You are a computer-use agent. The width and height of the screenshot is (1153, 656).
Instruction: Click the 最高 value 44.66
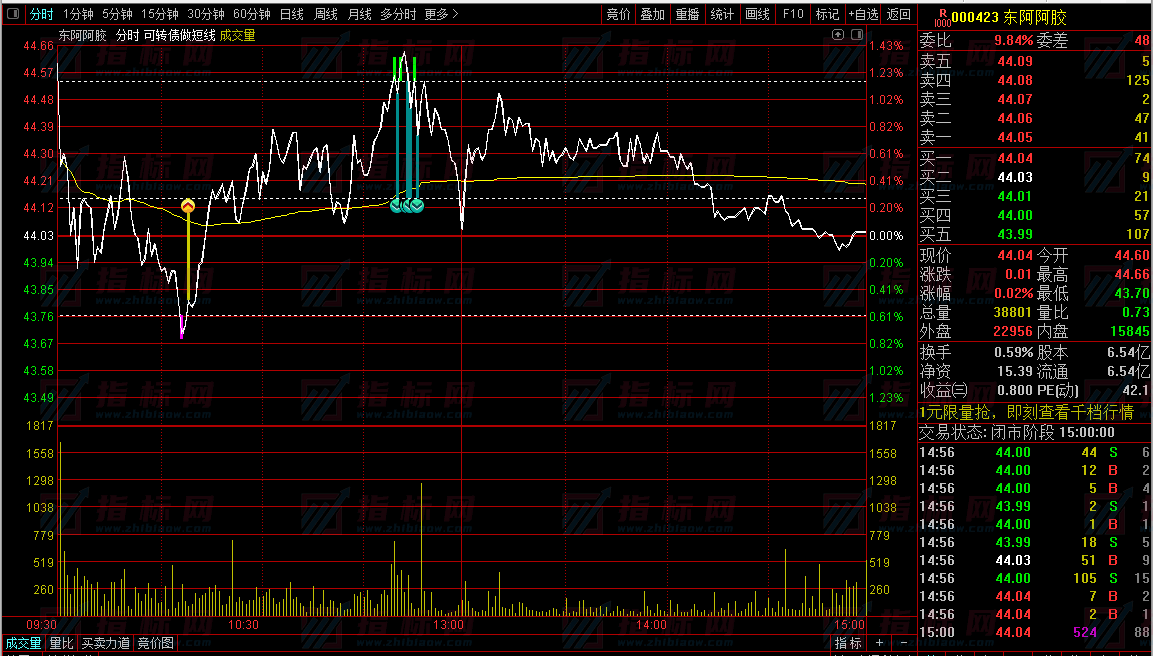[1132, 275]
